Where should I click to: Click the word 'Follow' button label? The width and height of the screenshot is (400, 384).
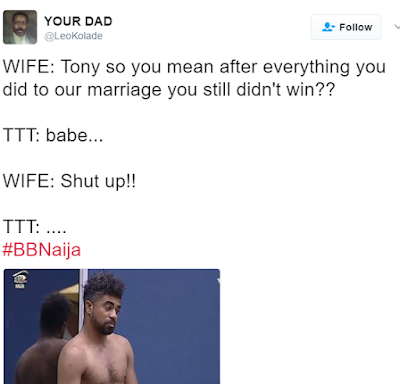pyautogui.click(x=356, y=27)
